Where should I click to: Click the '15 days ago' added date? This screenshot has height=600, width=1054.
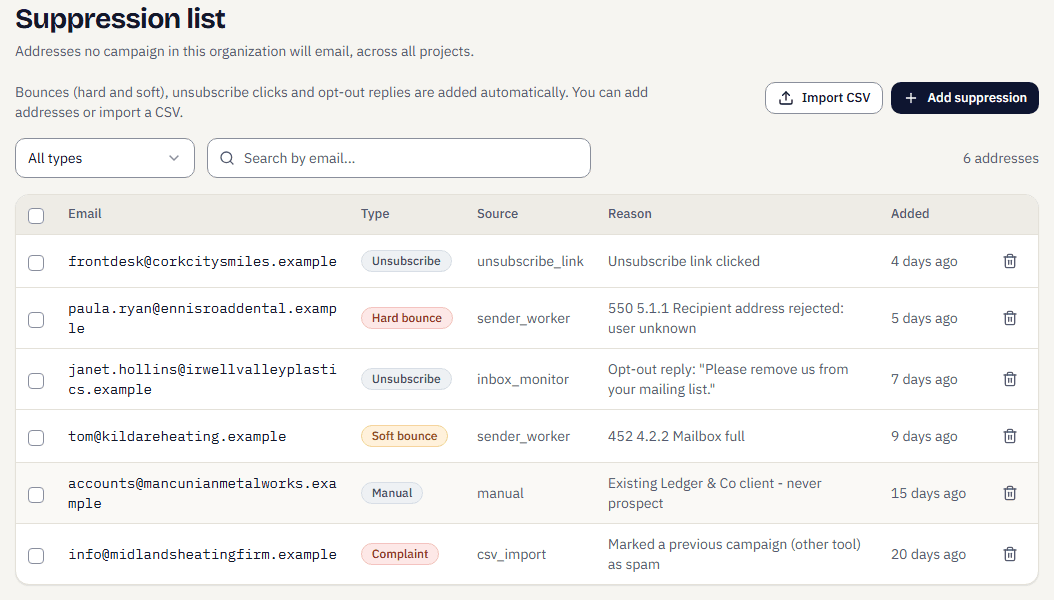pyautogui.click(x=928, y=494)
